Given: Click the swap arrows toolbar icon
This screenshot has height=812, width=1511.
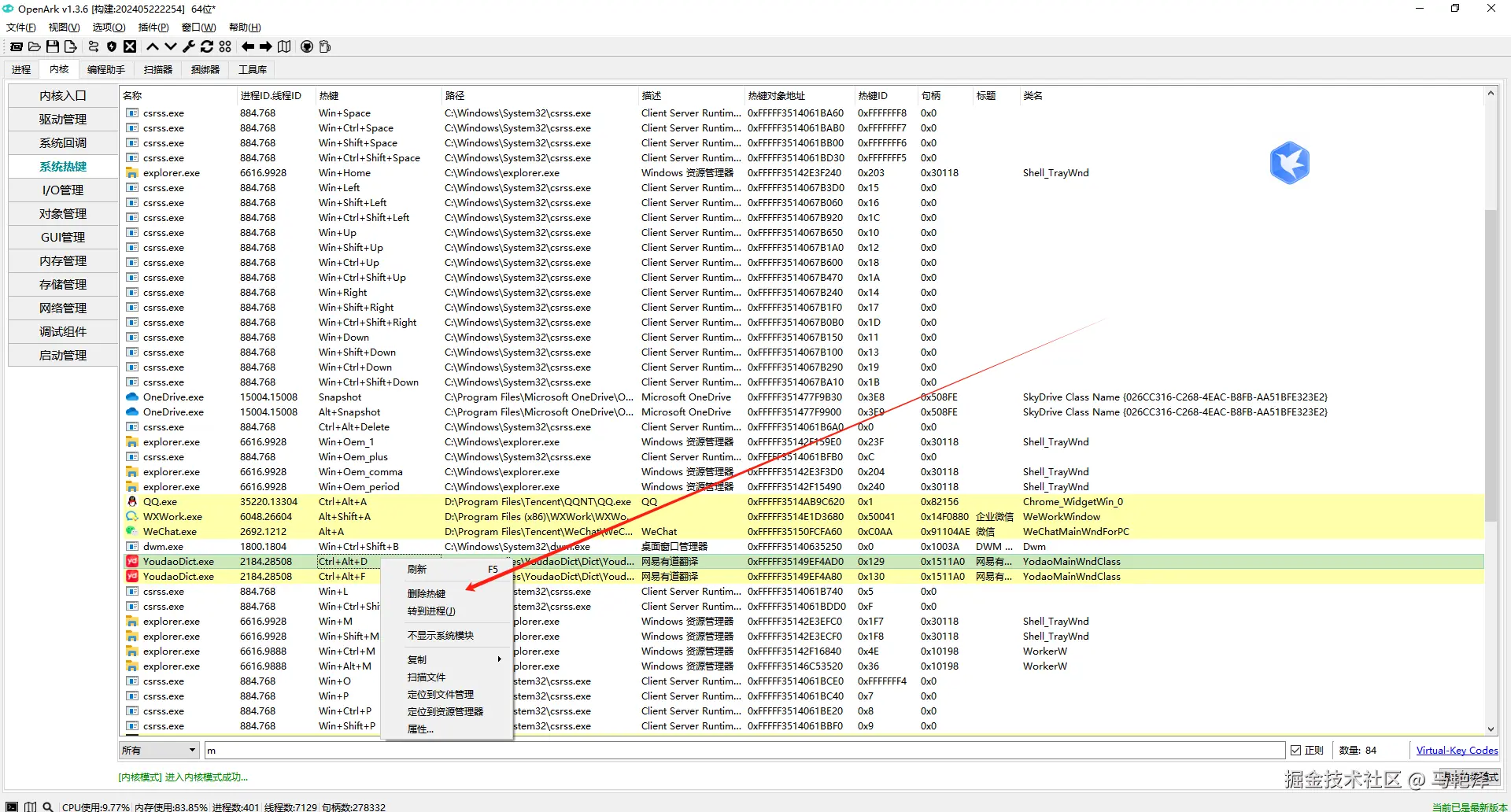Looking at the screenshot, I should point(94,47).
